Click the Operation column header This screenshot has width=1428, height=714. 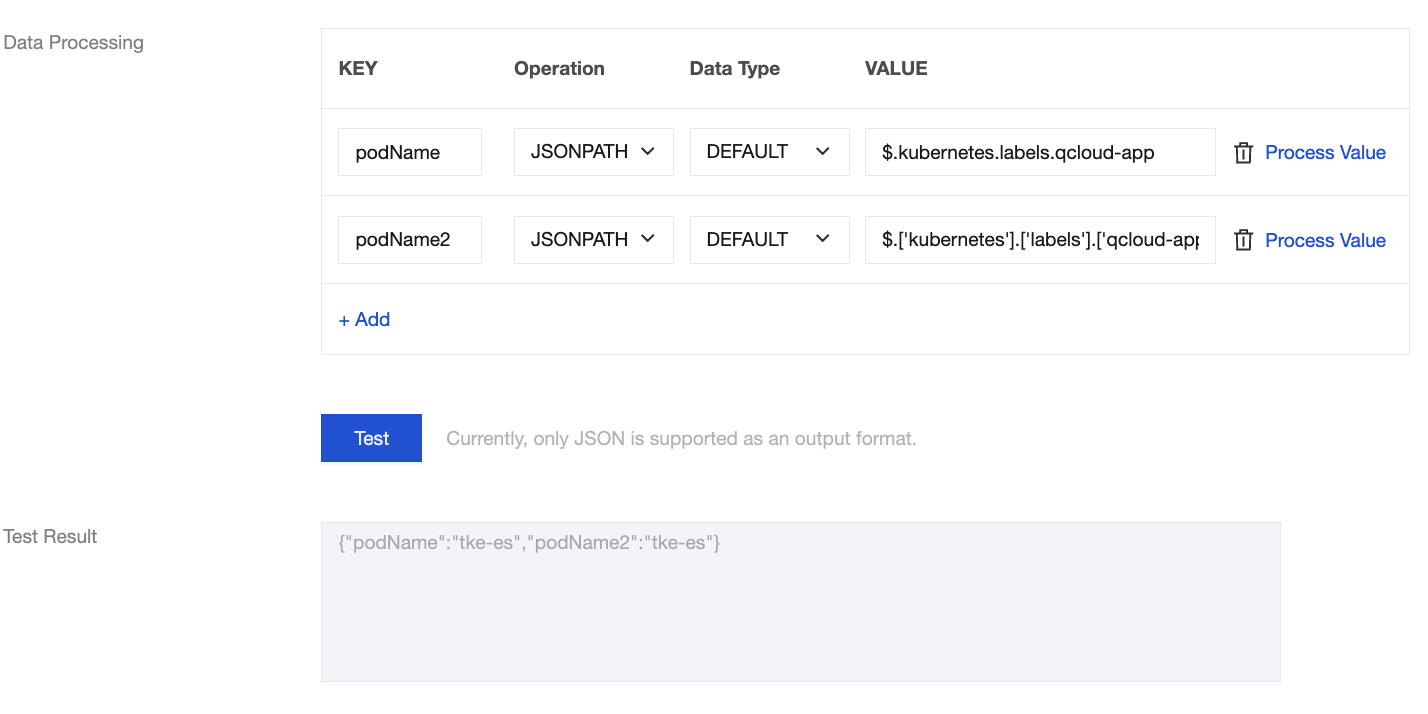click(559, 69)
